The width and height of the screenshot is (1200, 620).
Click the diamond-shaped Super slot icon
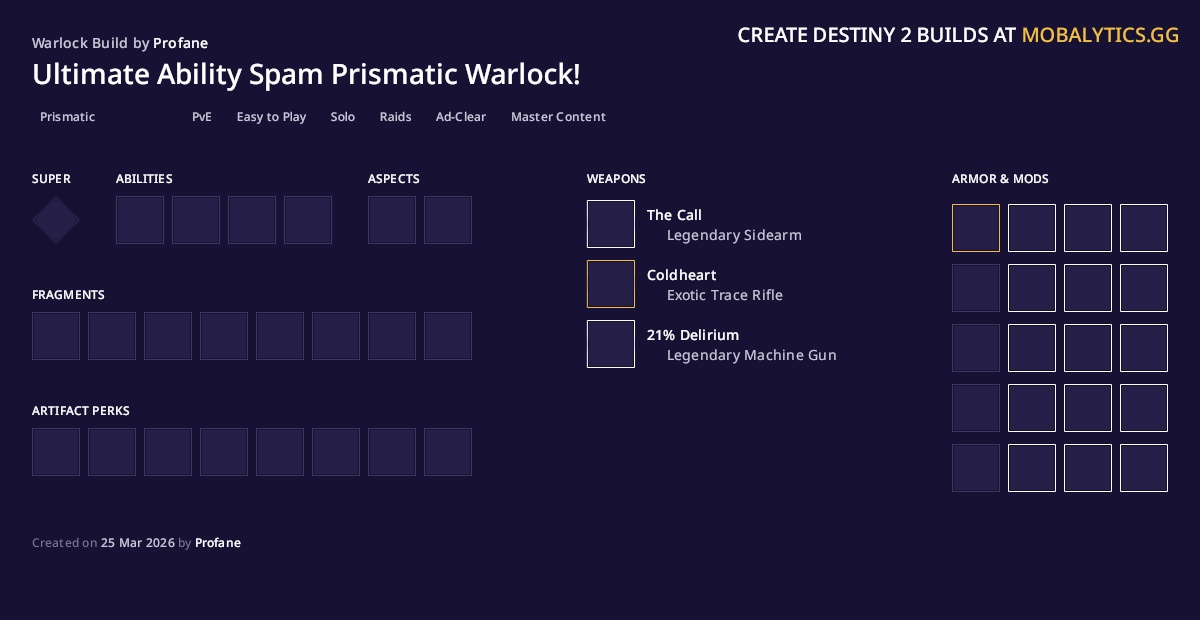[56, 220]
